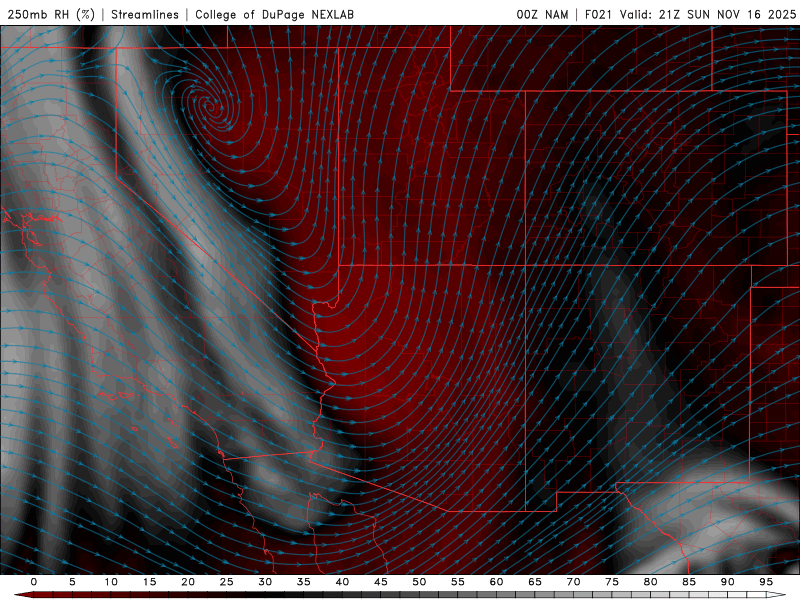
Task: Click the colorbar label 95
Action: click(766, 582)
